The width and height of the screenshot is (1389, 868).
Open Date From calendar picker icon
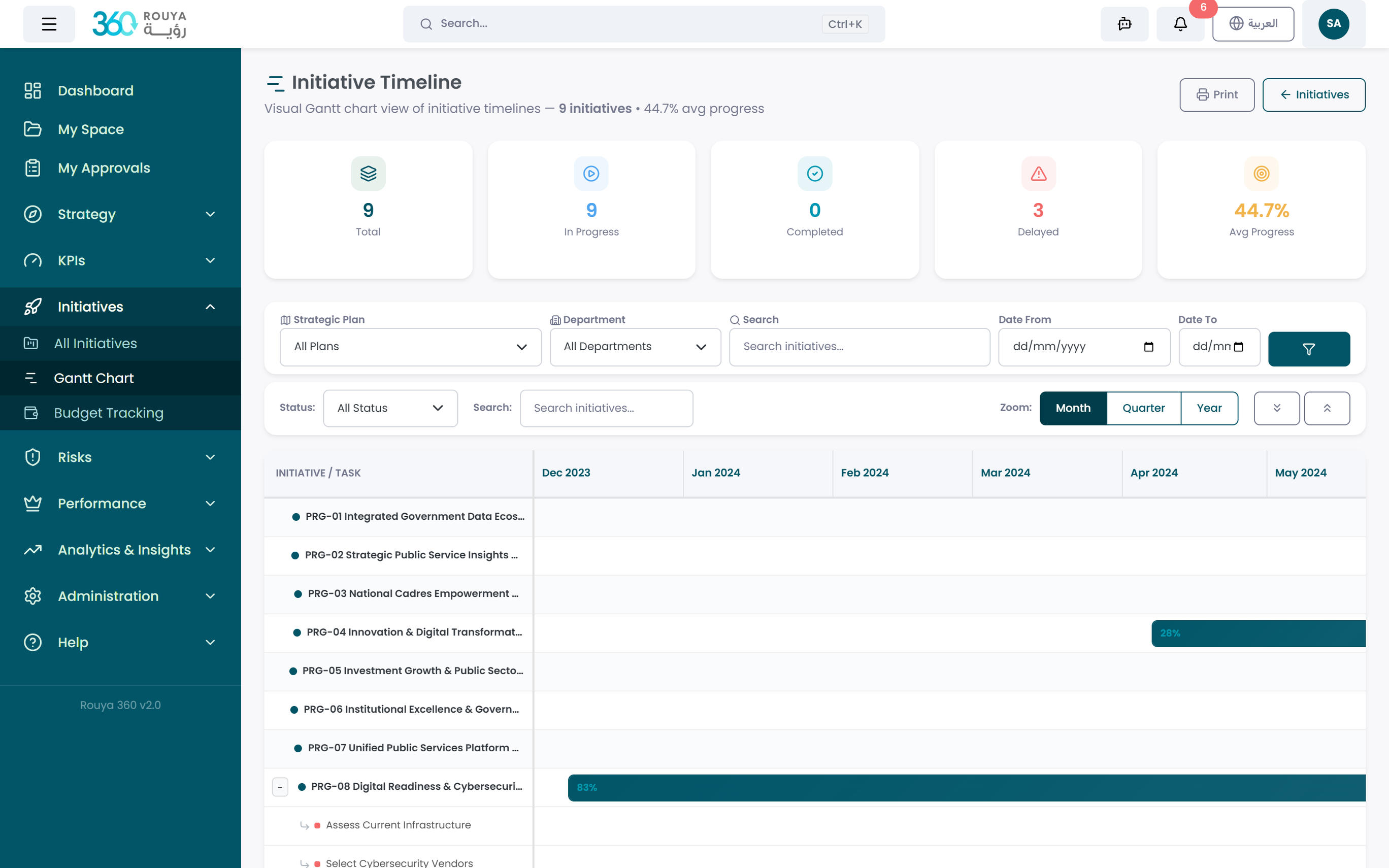(x=1148, y=347)
